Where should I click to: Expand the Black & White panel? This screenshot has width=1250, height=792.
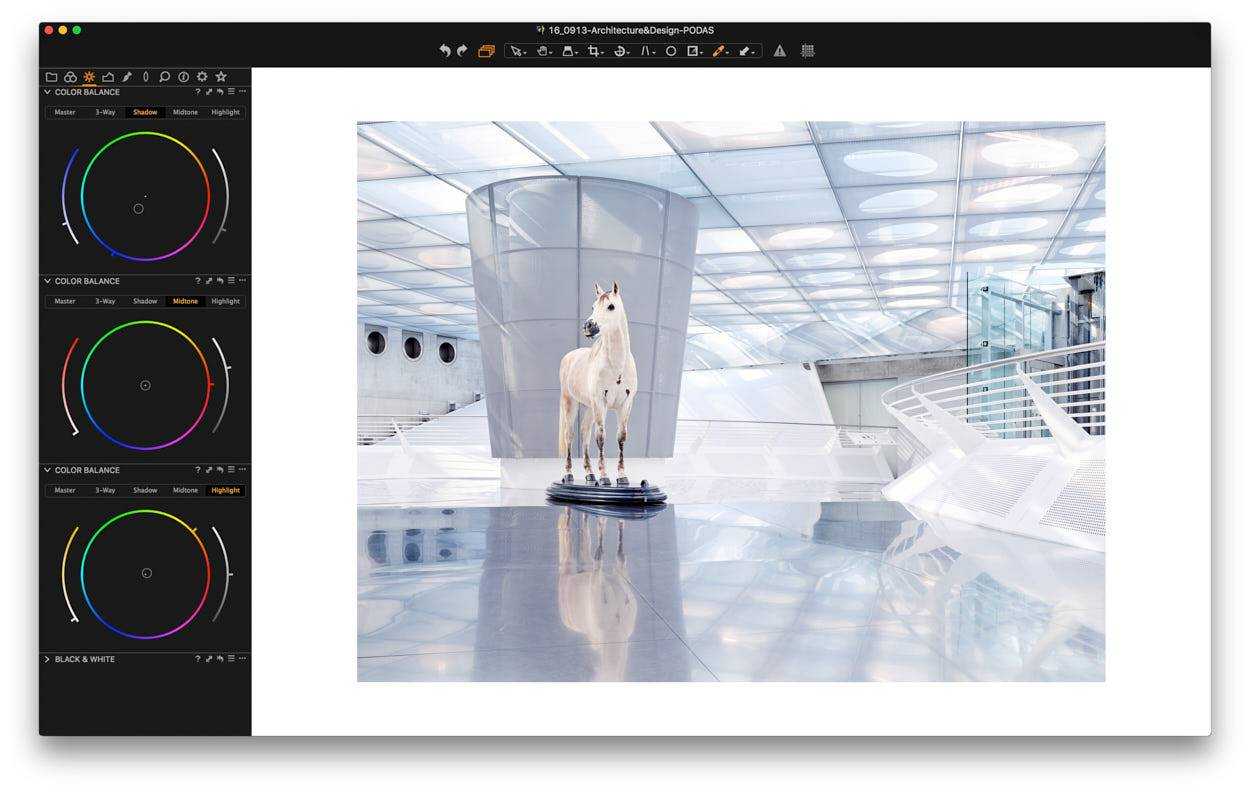pos(47,659)
